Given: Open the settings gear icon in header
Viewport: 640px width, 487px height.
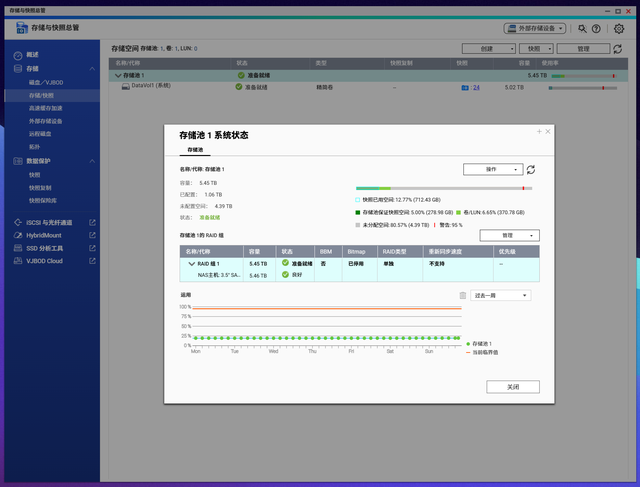Looking at the screenshot, I should (619, 29).
